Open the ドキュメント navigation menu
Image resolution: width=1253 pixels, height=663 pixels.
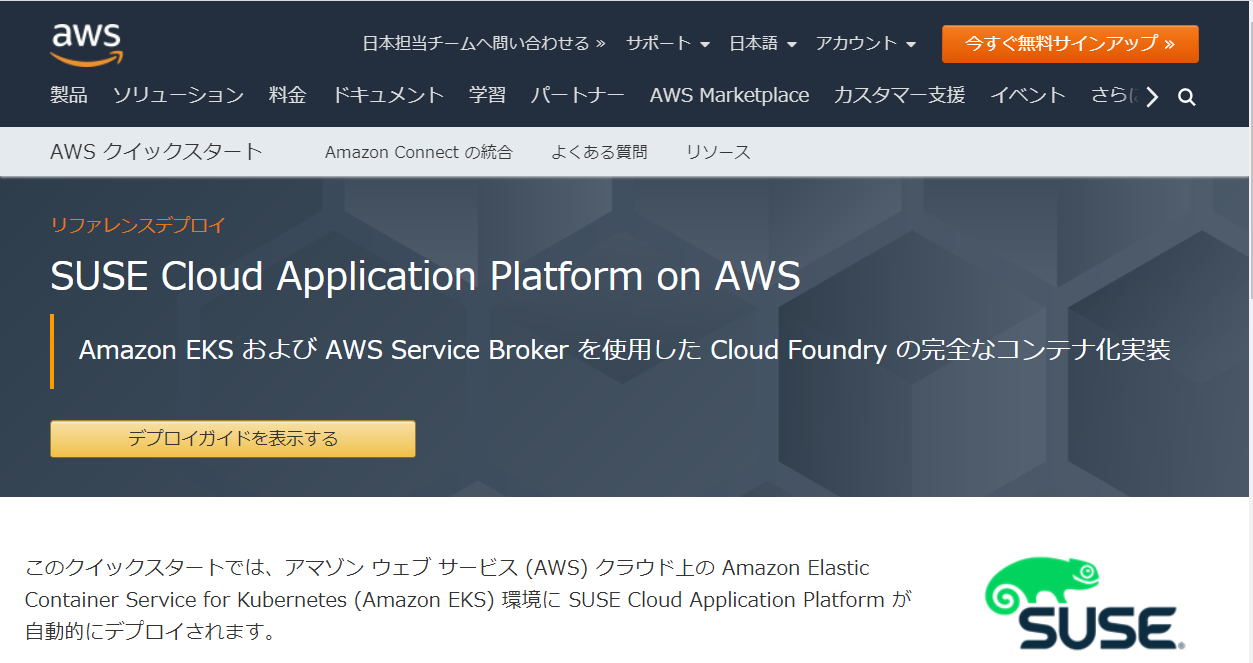(x=388, y=95)
